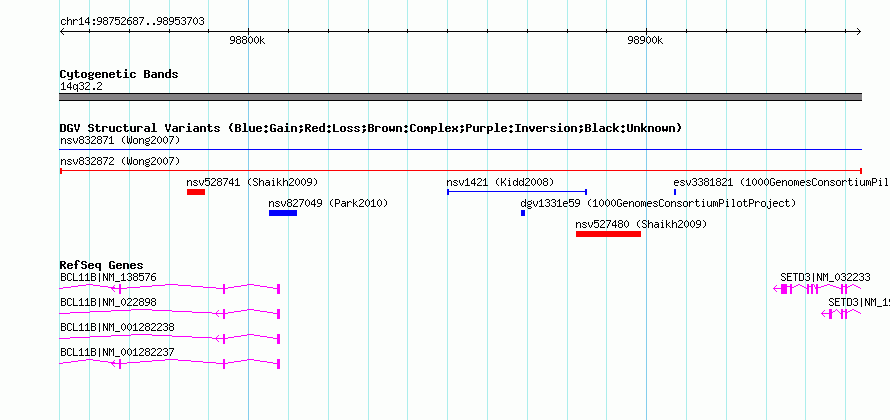Image resolution: width=890 pixels, height=420 pixels.
Task: Click the BCL11B|NM_001282238 gene label
Action: [117, 327]
